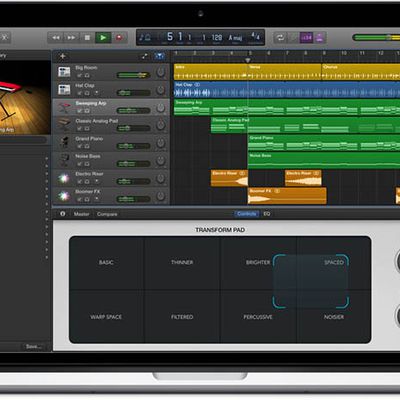400x400 pixels.
Task: Select the Boomer FX orange audio region
Action: point(287,196)
